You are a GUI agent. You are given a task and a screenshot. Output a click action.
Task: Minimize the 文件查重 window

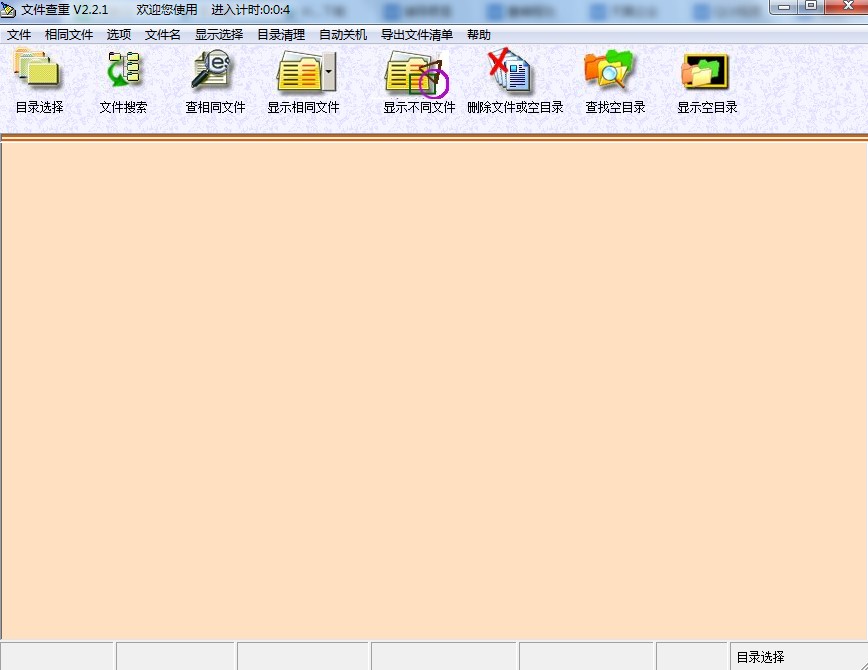tap(784, 7)
